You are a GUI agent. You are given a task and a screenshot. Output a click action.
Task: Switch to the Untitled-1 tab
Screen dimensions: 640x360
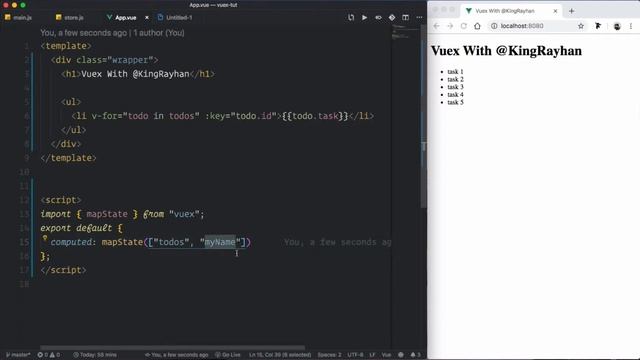(175, 18)
